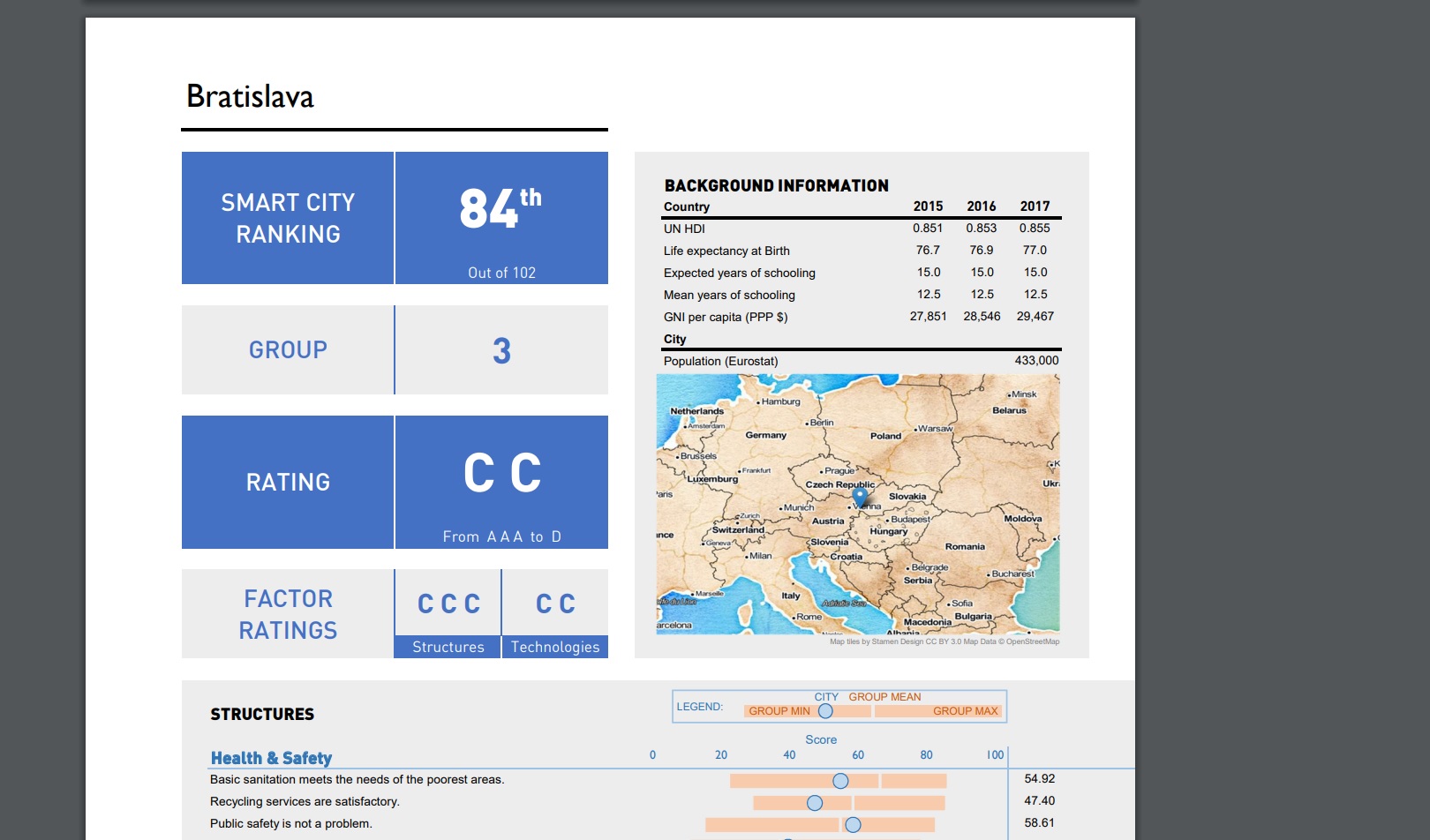Image resolution: width=1430 pixels, height=840 pixels.
Task: Click the score circle for basic sanitation row
Action: pyautogui.click(x=840, y=781)
